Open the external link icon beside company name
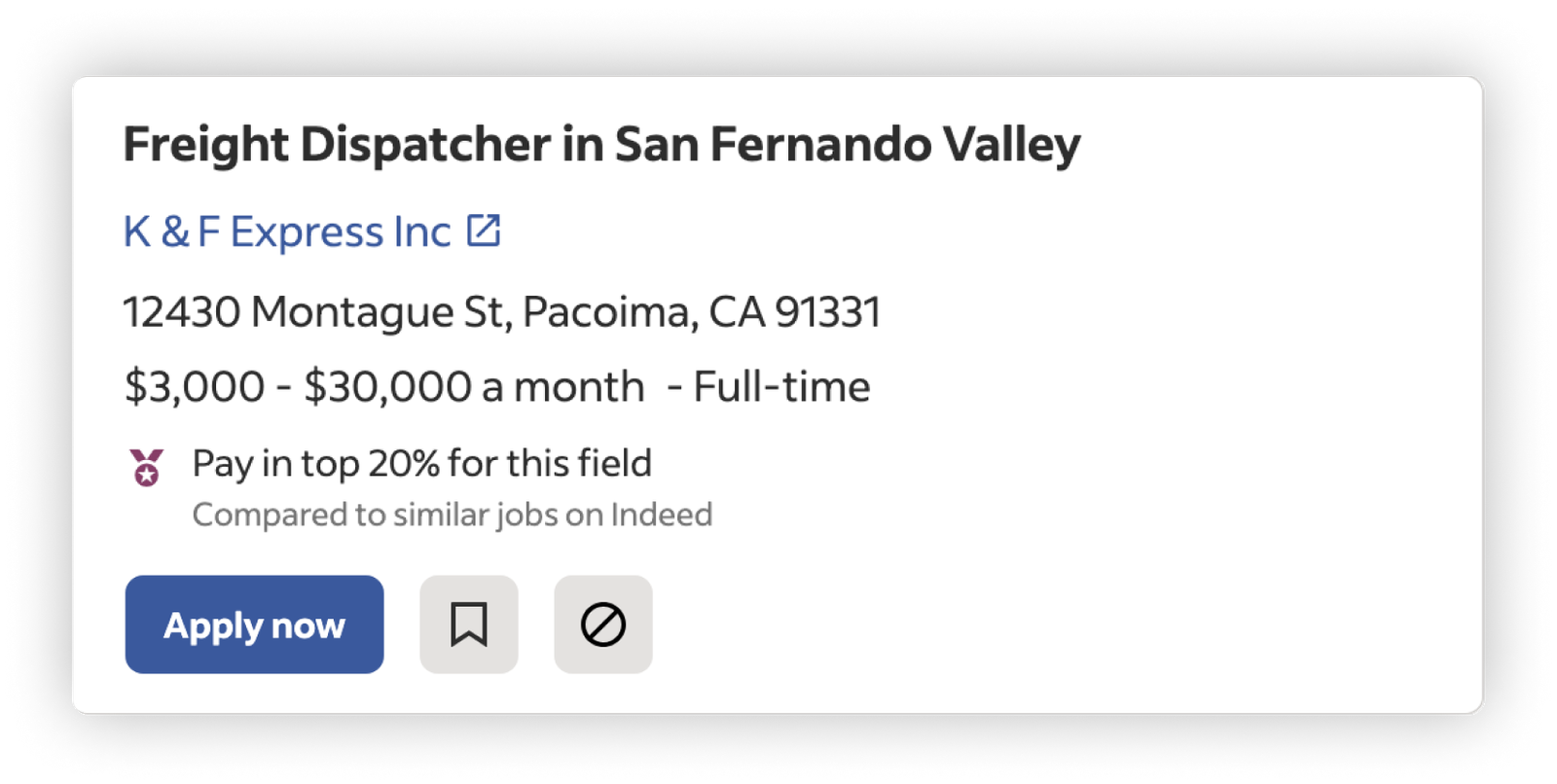Image resolution: width=1557 pixels, height=784 pixels. pyautogui.click(x=484, y=231)
